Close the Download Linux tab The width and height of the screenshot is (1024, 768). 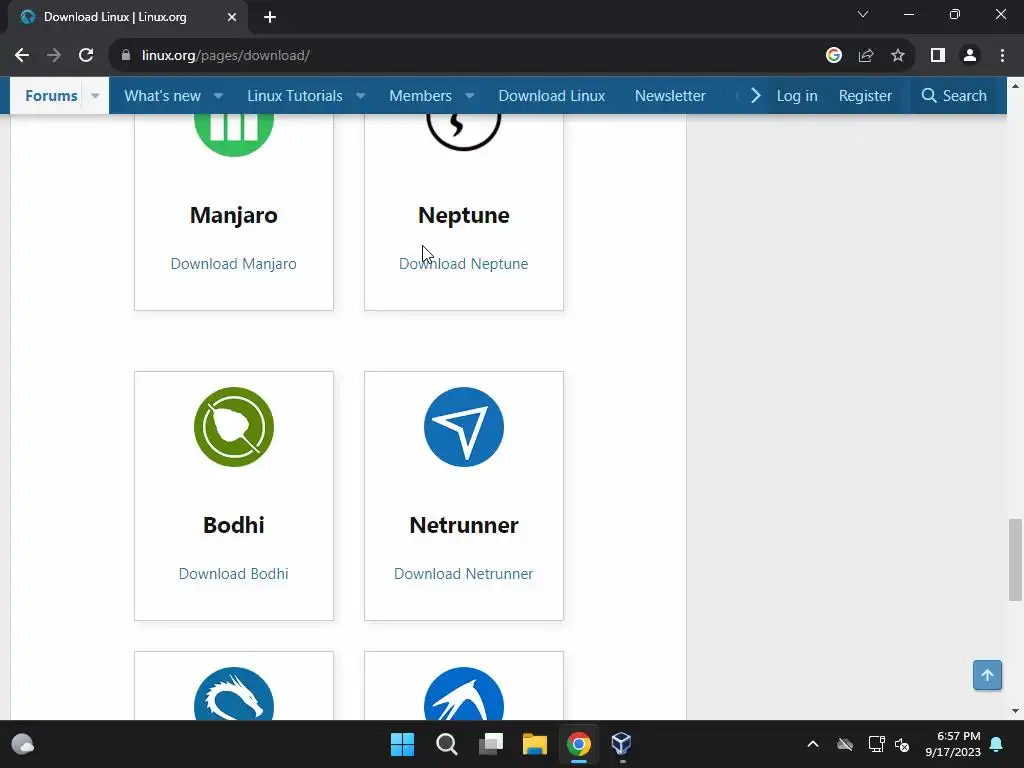(x=232, y=17)
